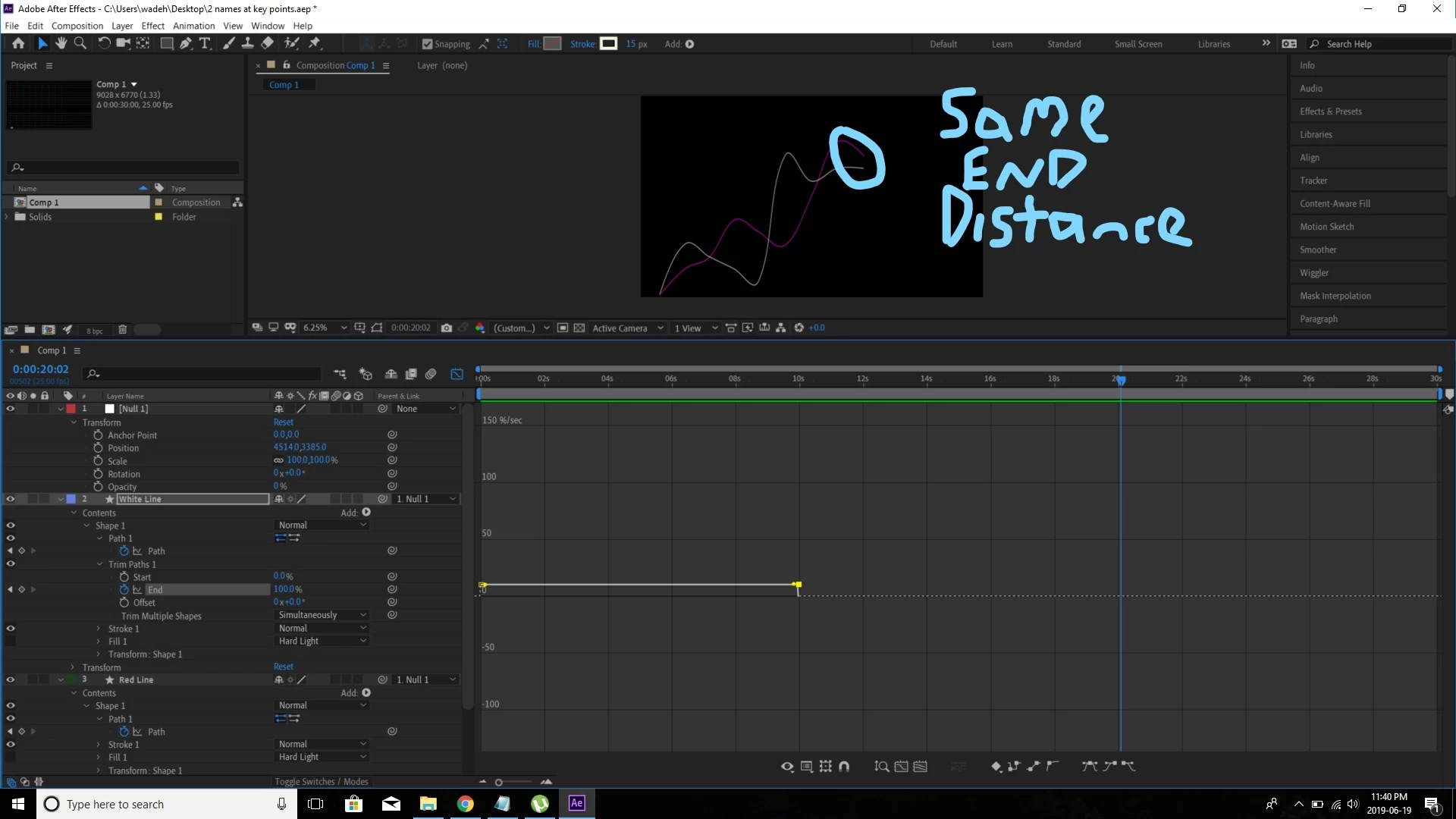Screen dimensions: 1456x819
Task: Select the Pen tool in toolbar
Action: point(186,44)
